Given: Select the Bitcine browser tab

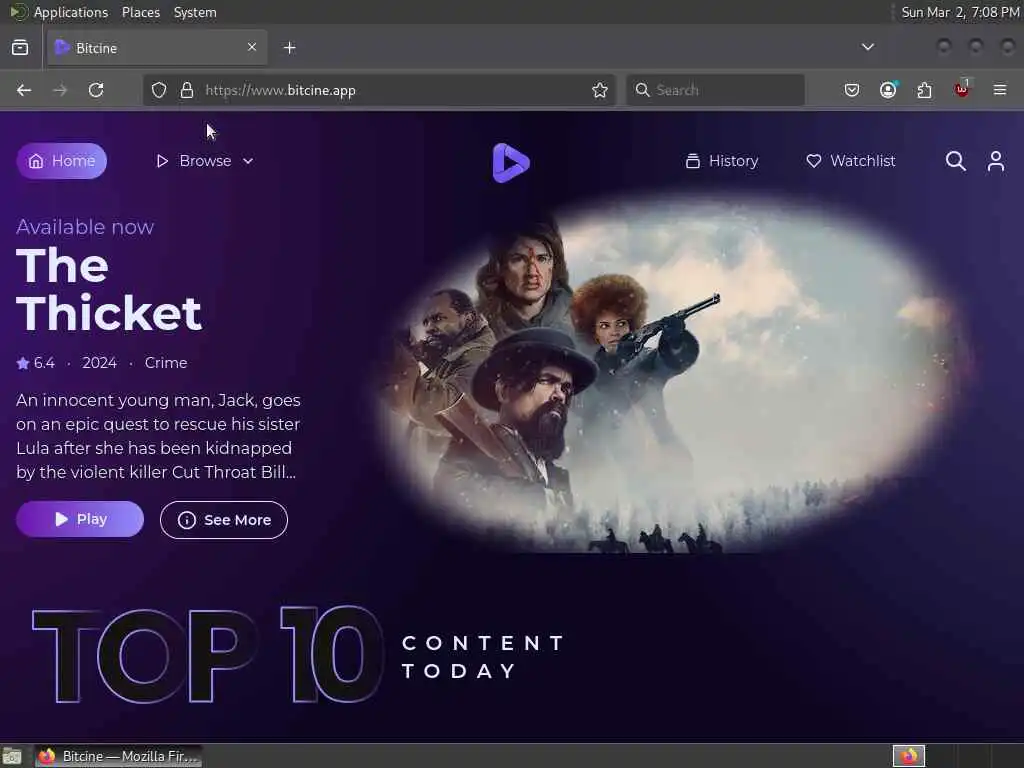Looking at the screenshot, I should click(x=157, y=48).
